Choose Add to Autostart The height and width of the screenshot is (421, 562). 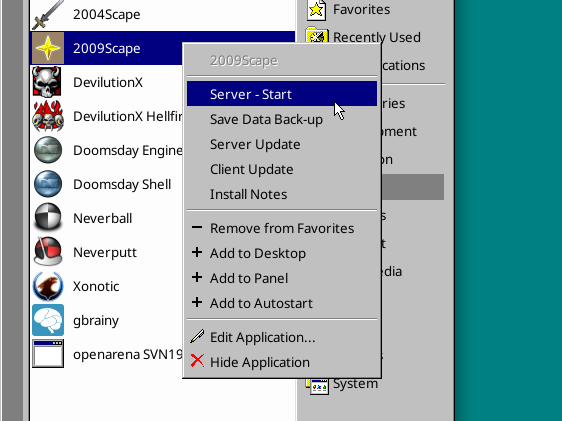pyautogui.click(x=282, y=303)
